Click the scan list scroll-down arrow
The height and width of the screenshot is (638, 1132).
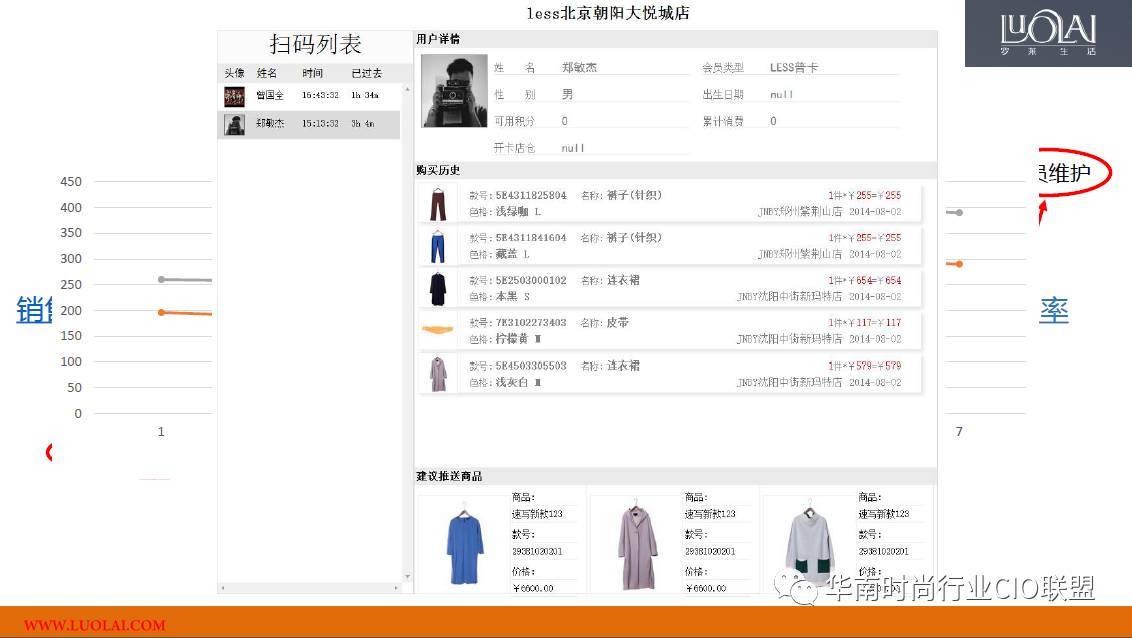point(407,577)
